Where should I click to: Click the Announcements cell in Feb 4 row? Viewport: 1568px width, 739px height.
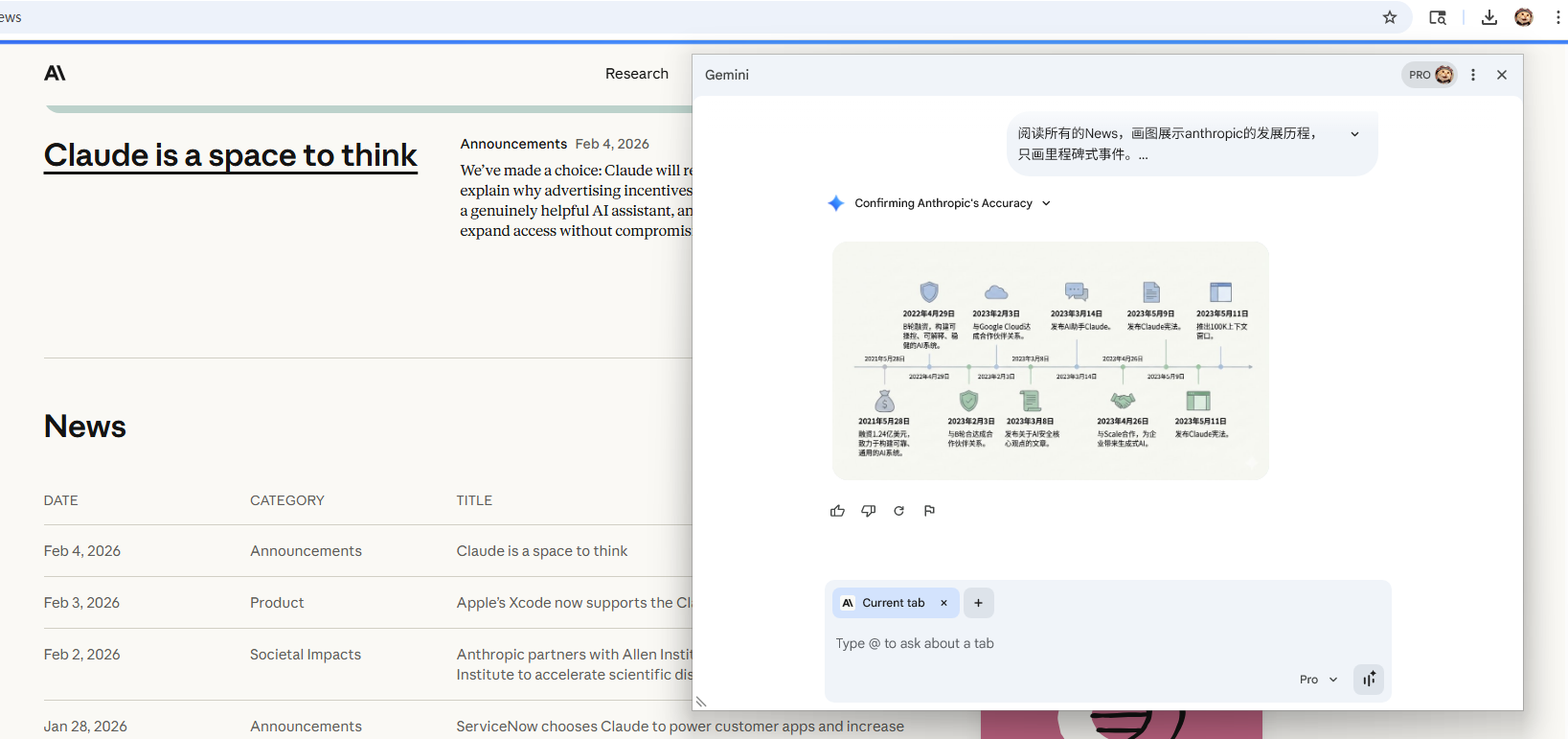pos(306,551)
